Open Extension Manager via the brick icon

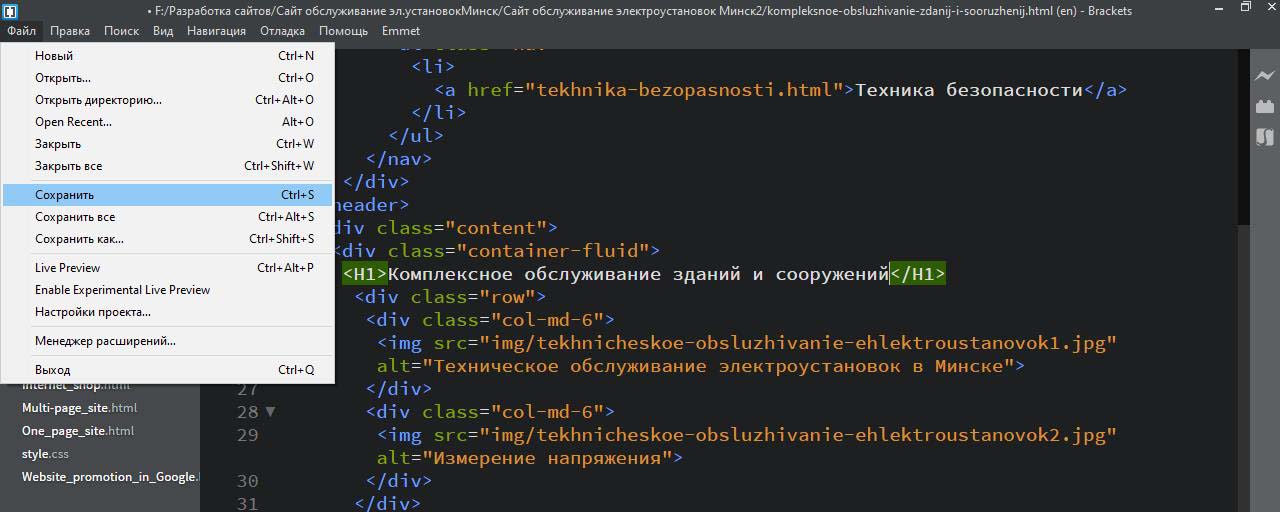pos(1264,106)
